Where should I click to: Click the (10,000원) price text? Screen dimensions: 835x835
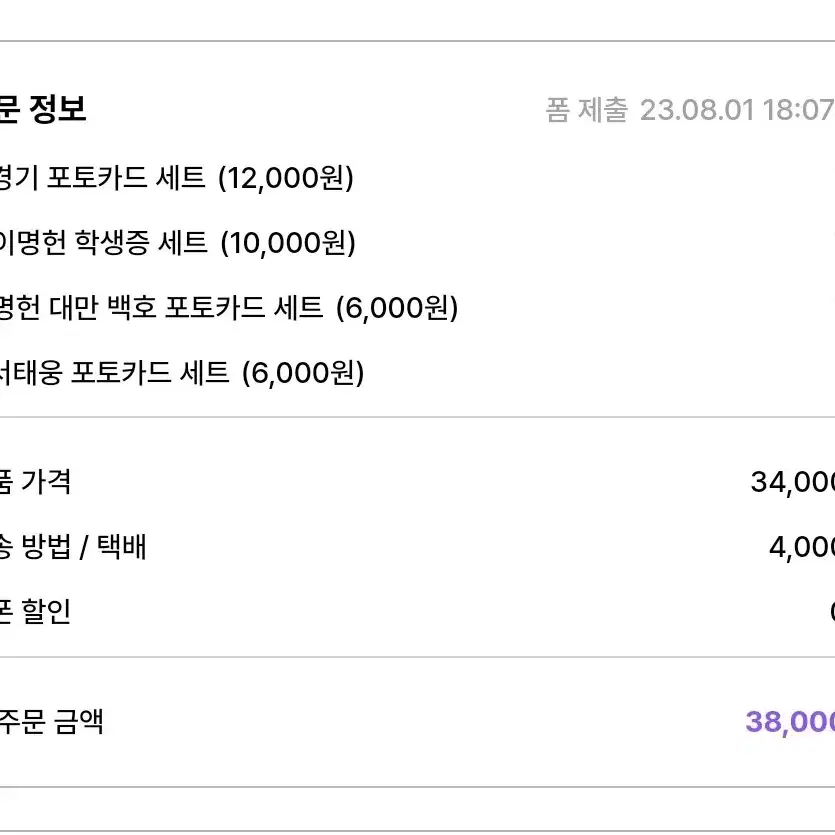pyautogui.click(x=288, y=243)
